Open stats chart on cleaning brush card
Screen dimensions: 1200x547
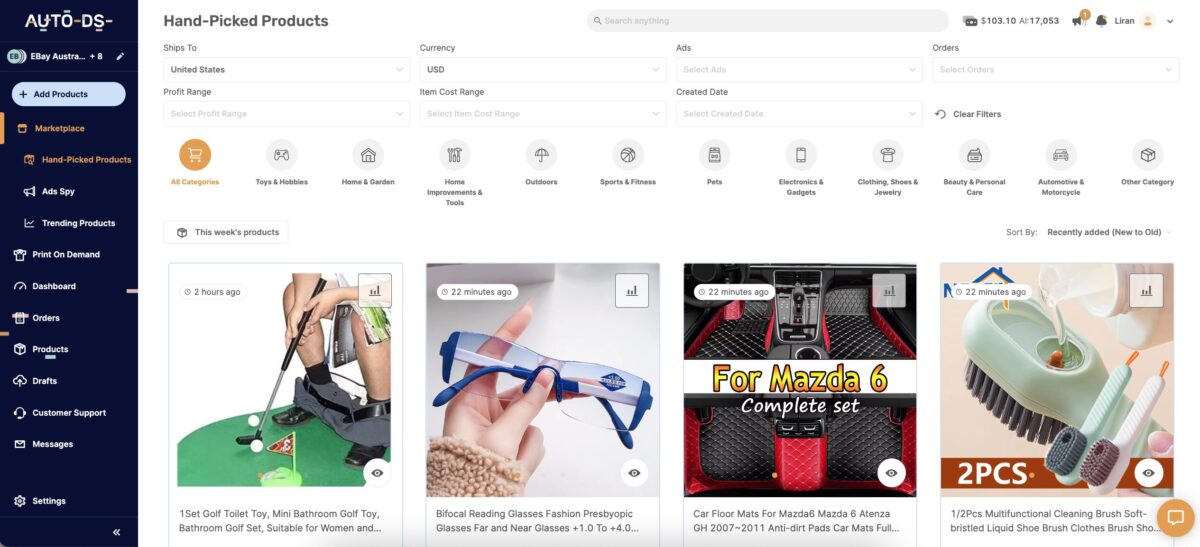point(1146,291)
